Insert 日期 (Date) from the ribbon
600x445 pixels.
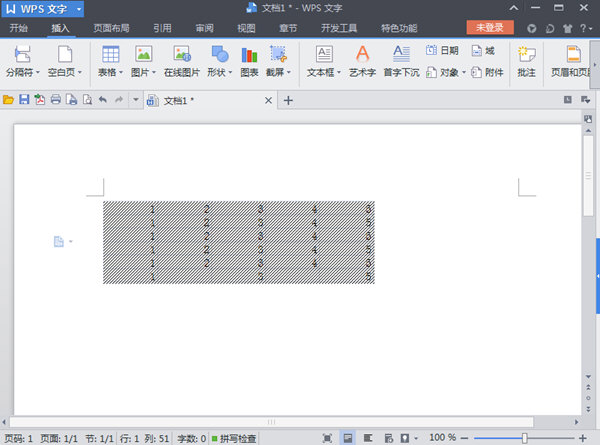442,49
